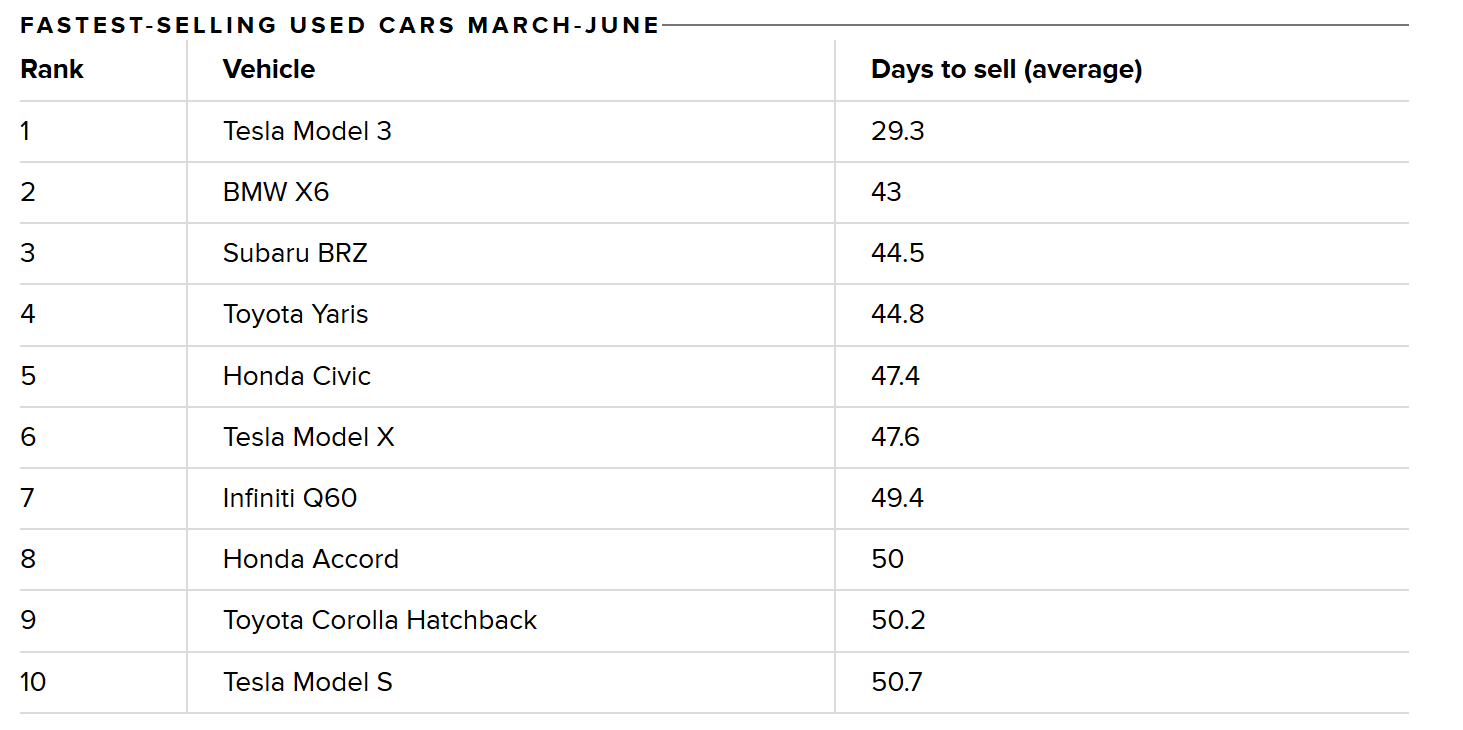Select the Honda Civic cell
The width and height of the screenshot is (1463, 730).
point(296,376)
